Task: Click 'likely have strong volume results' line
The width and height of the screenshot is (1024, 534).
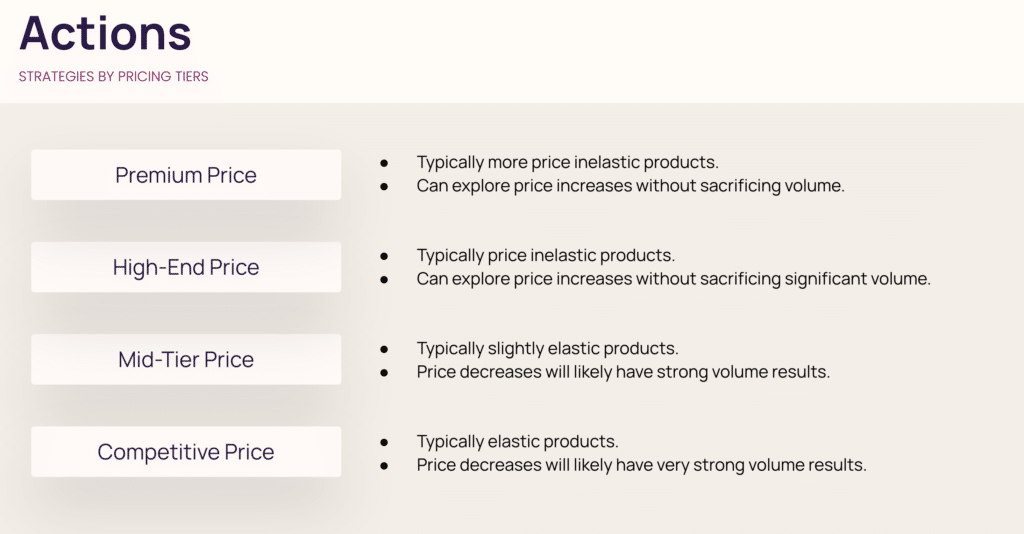Action: 623,372
